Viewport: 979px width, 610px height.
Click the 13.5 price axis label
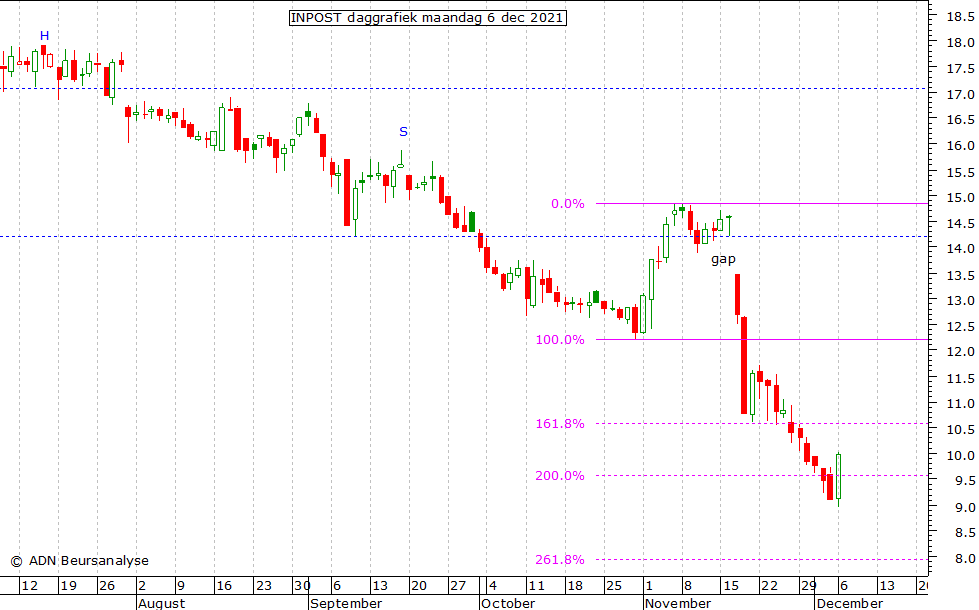click(960, 275)
